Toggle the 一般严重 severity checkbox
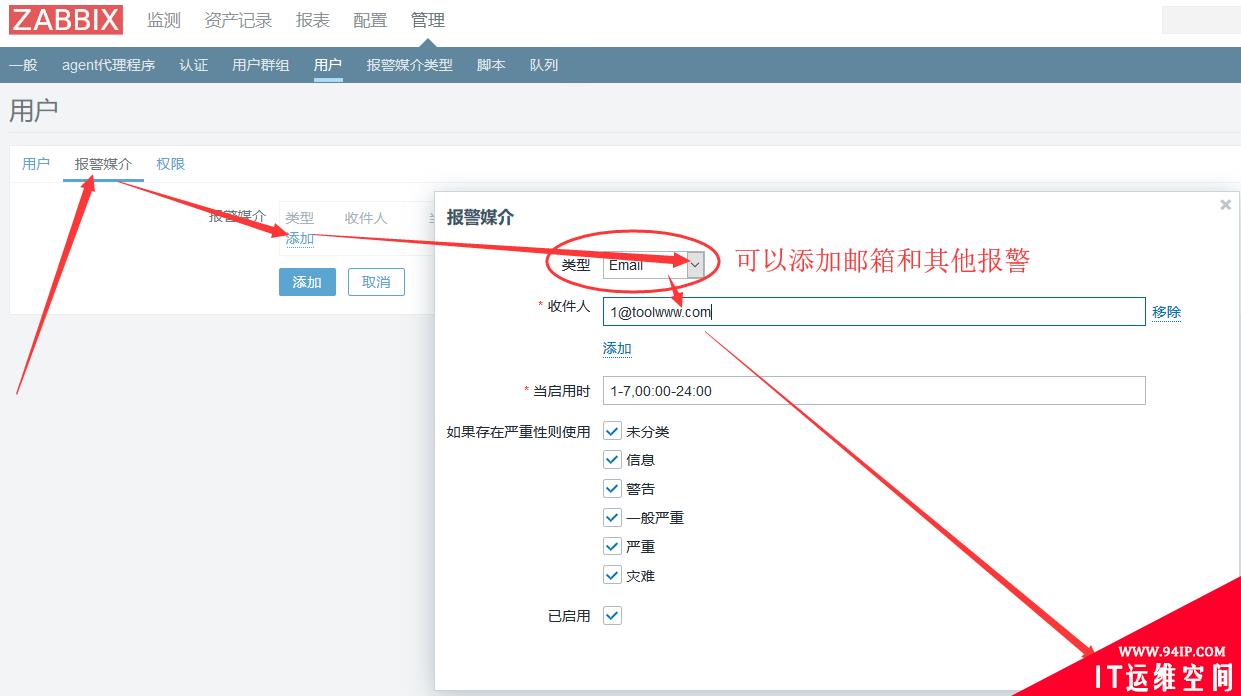This screenshot has height=696, width=1241. pyautogui.click(x=613, y=518)
